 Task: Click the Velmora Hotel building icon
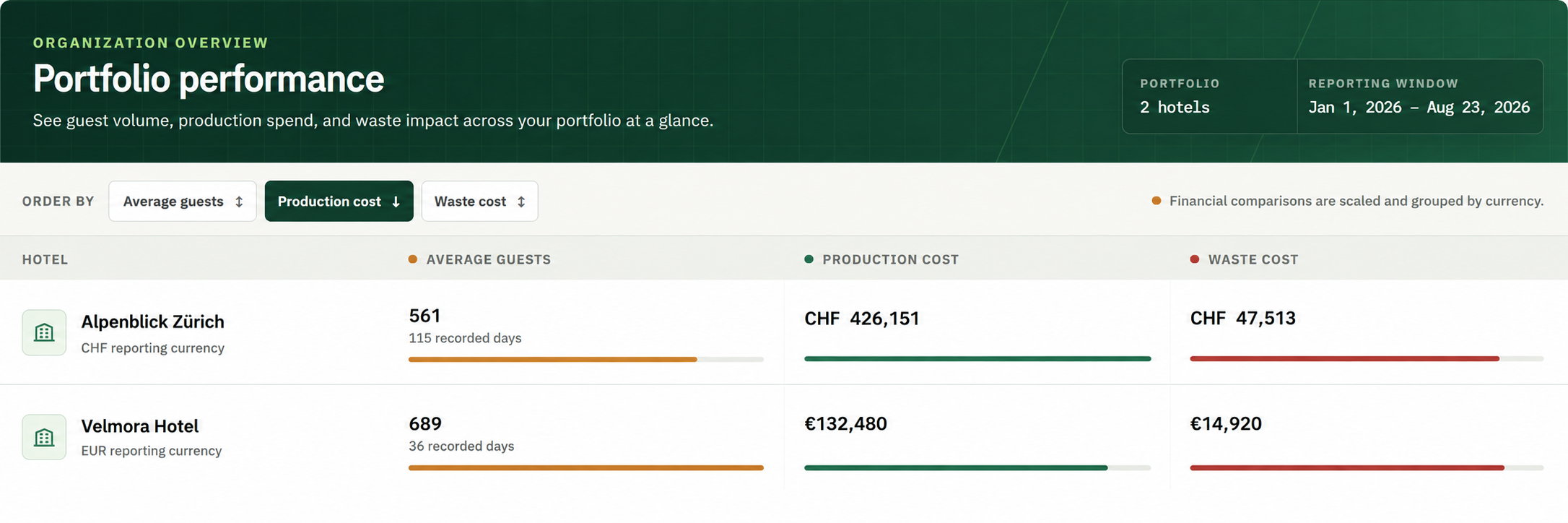(44, 437)
